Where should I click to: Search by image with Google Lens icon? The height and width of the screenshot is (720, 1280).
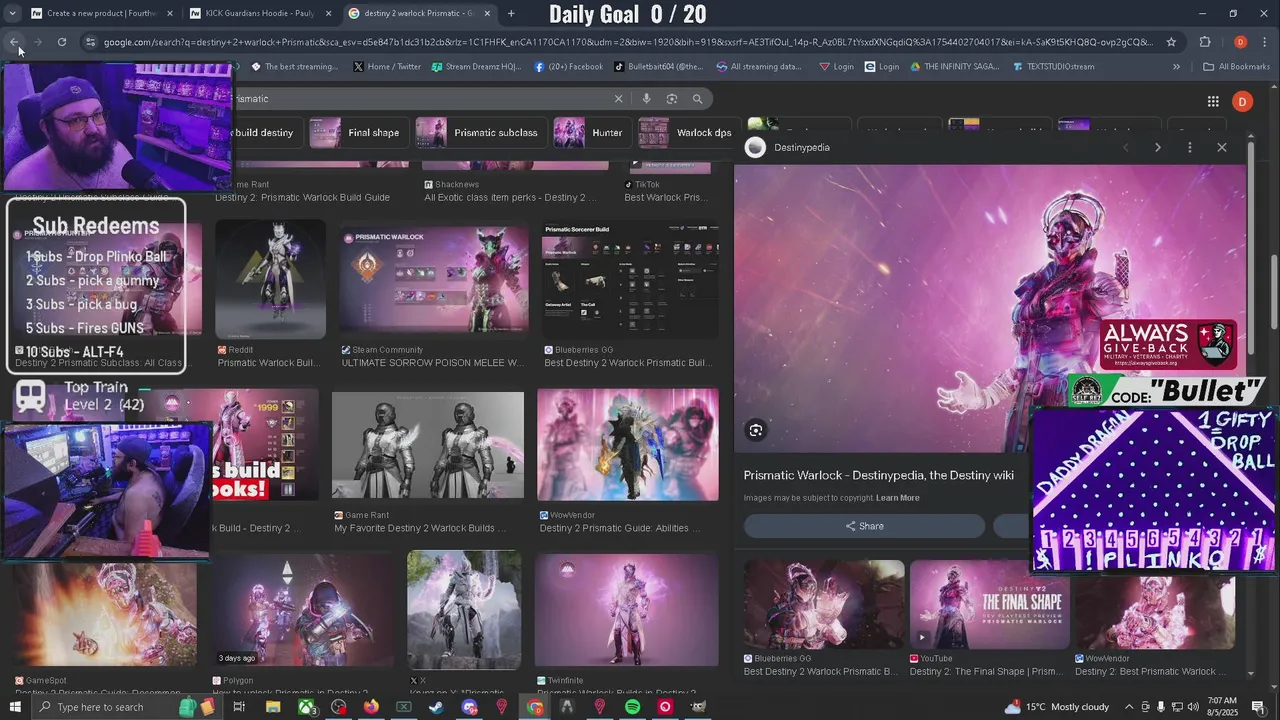tap(672, 98)
